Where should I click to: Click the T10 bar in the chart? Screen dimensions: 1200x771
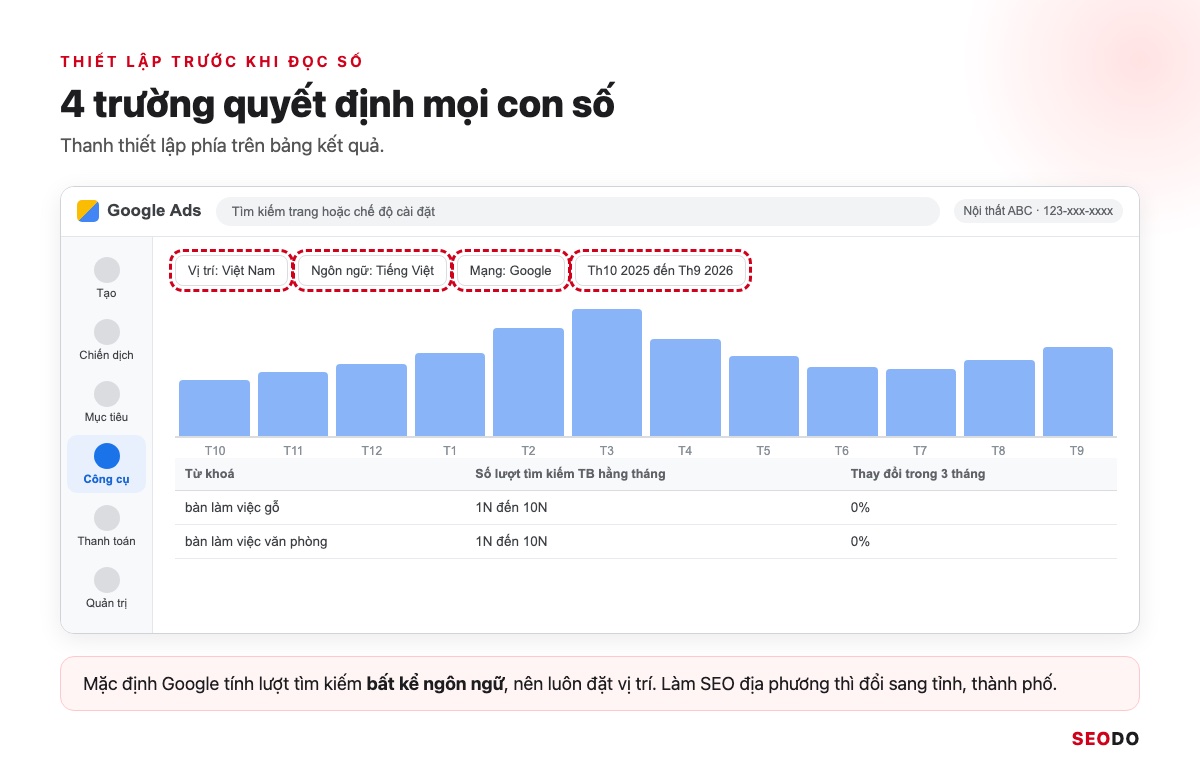(214, 408)
